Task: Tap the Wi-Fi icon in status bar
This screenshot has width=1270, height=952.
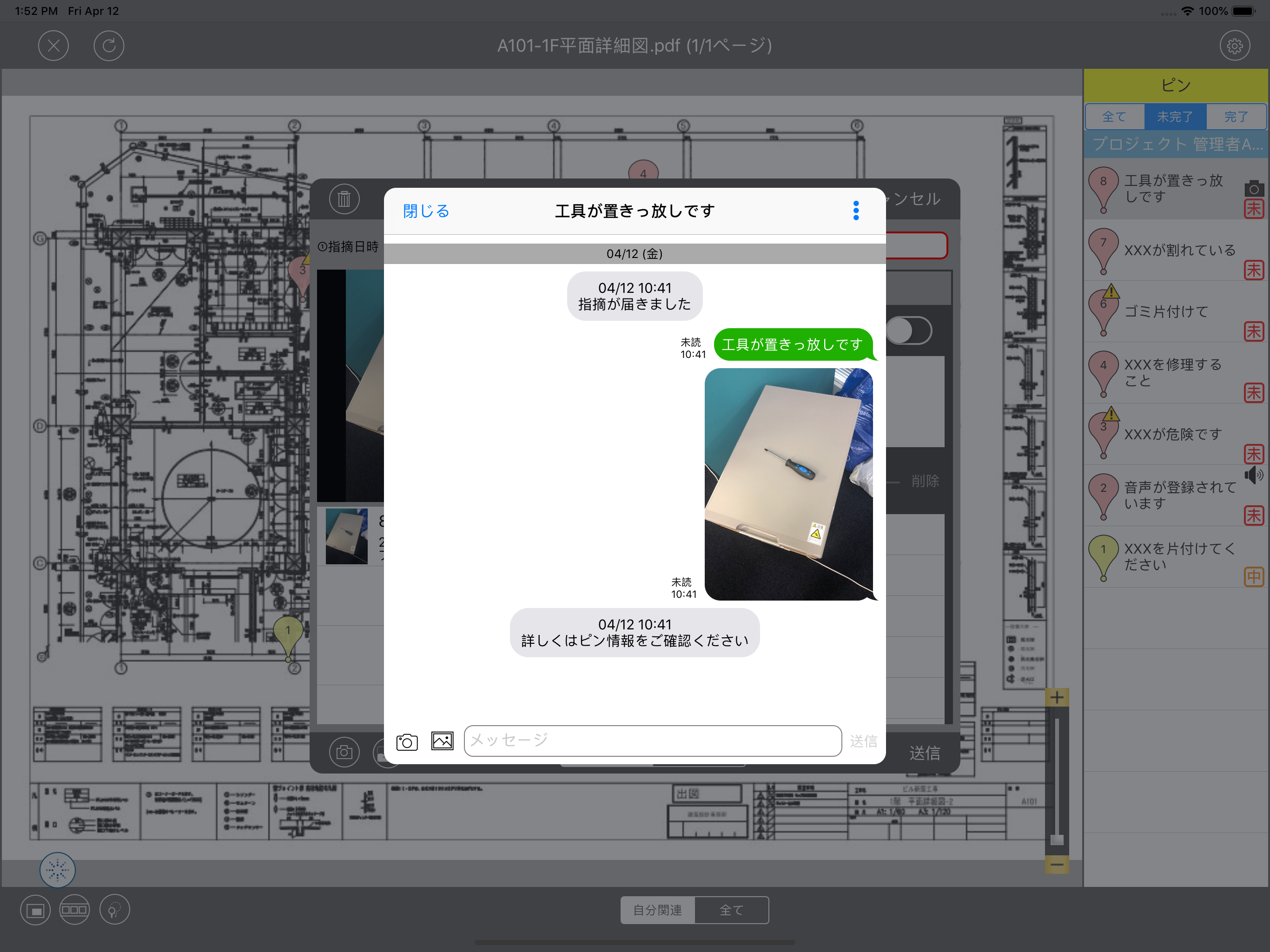Action: coord(1187,11)
